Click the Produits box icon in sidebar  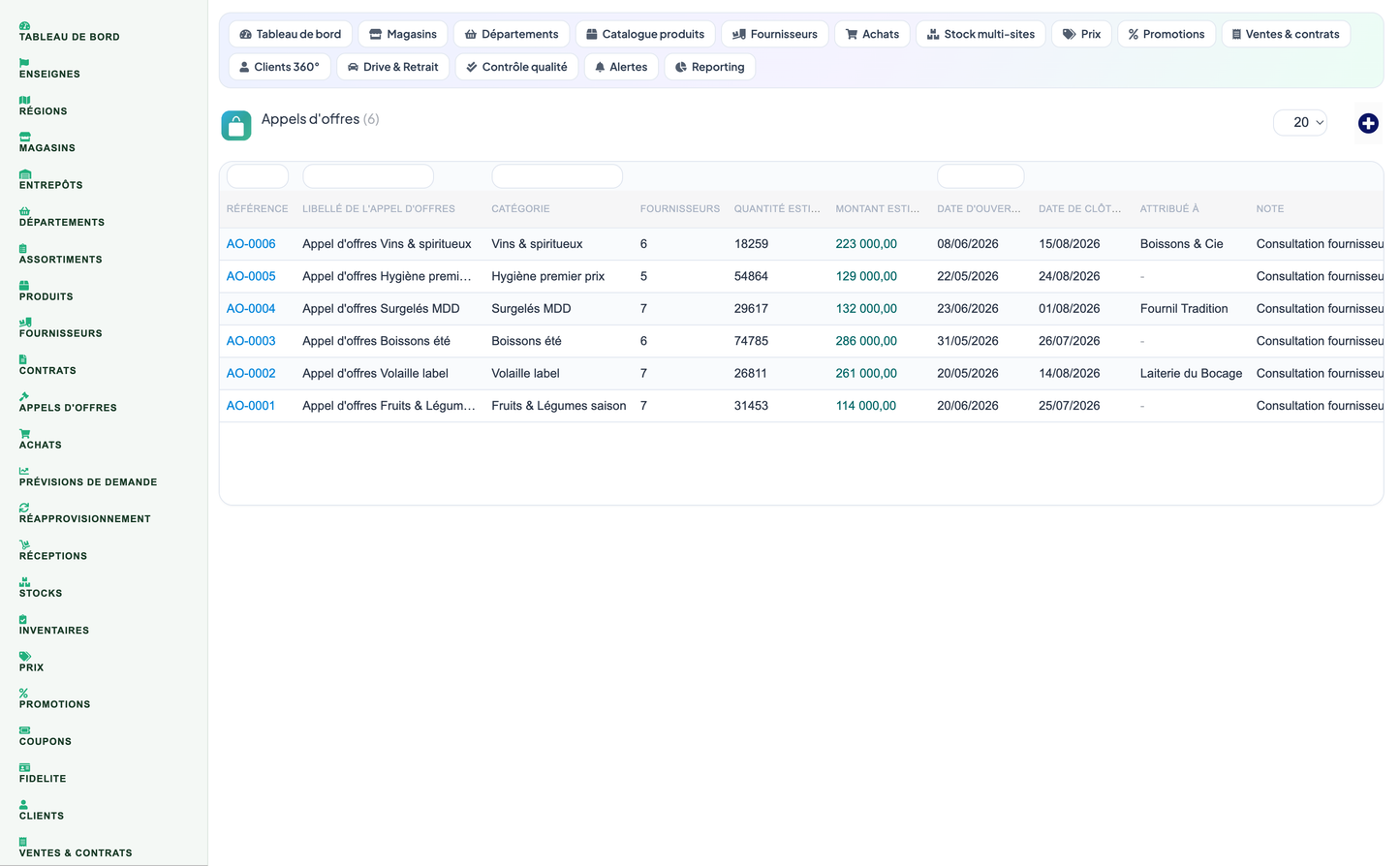(x=24, y=286)
